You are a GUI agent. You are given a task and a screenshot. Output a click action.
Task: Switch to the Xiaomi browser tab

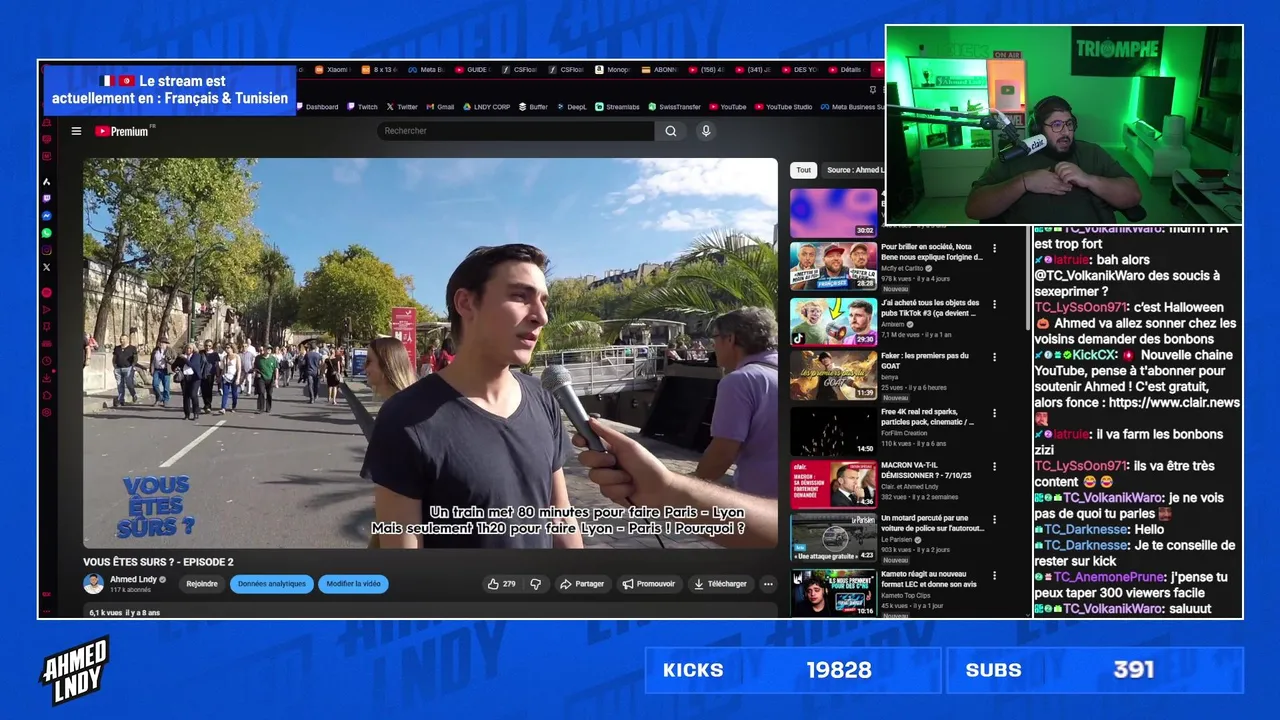[333, 70]
